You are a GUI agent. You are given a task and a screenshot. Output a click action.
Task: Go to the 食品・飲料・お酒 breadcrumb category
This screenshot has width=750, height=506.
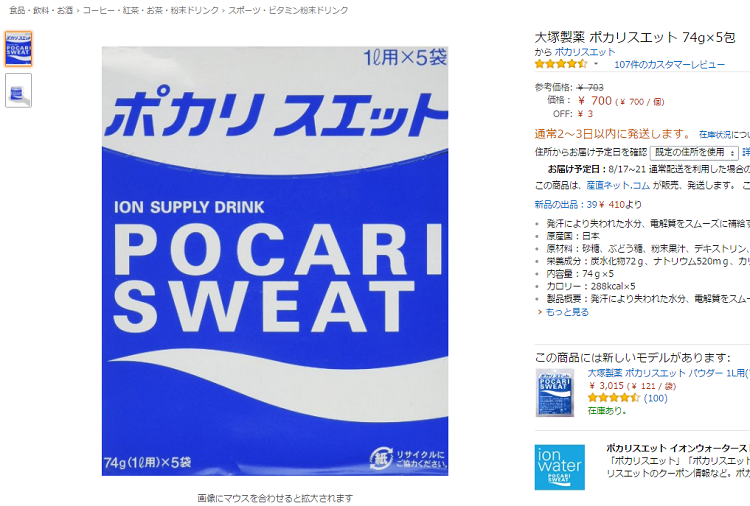point(41,10)
